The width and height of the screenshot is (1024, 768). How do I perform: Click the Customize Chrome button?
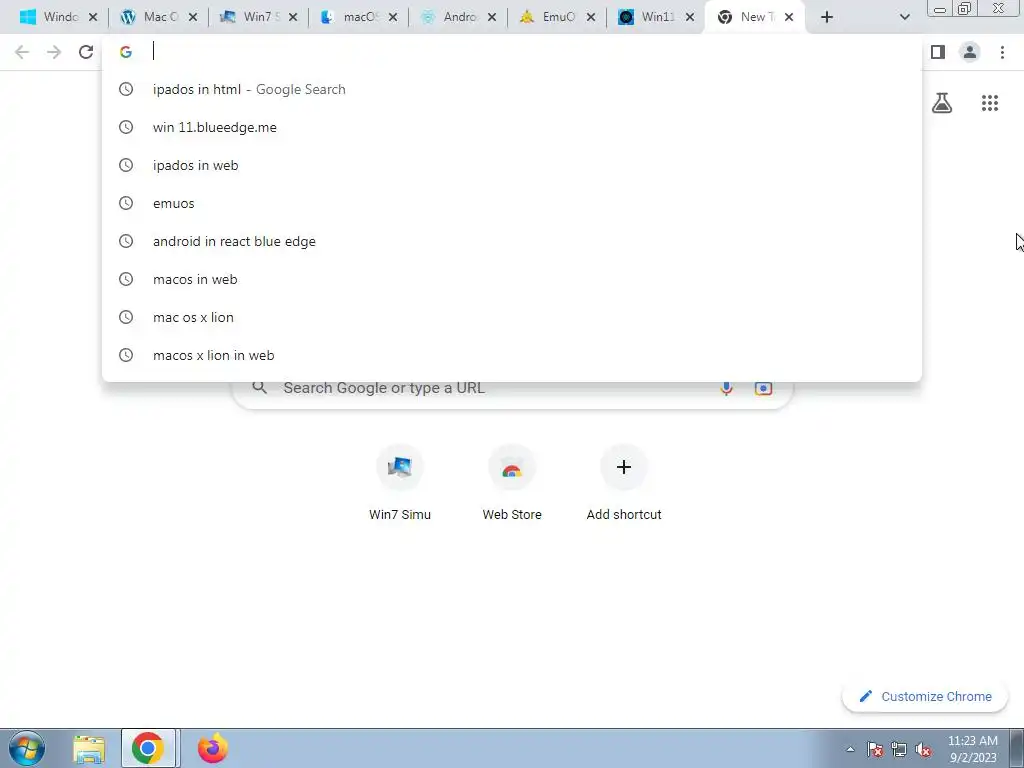[925, 697]
